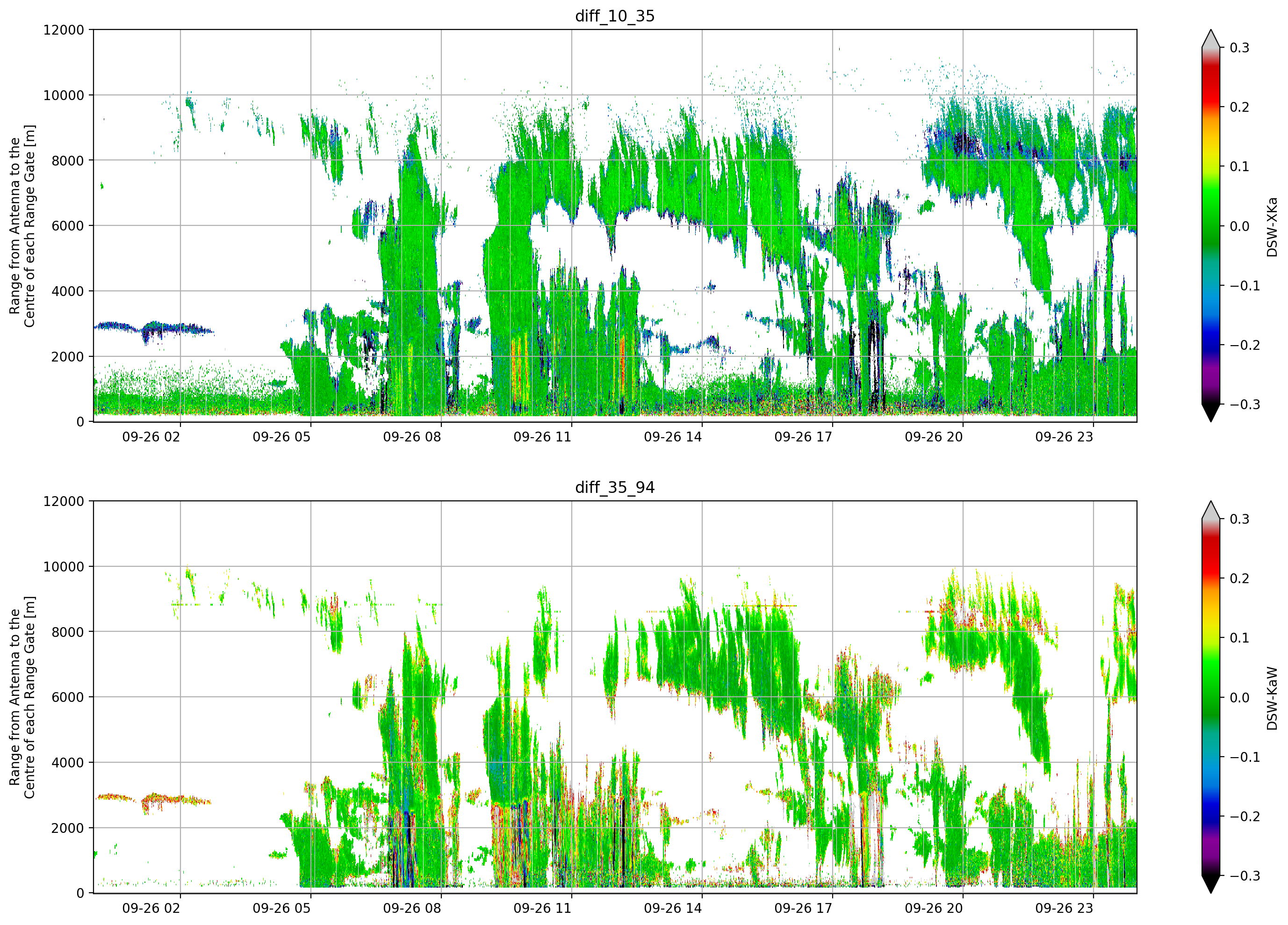Click the y-axis range label of diff_35_94 plot
This screenshot has width=1288, height=925.
22,697
